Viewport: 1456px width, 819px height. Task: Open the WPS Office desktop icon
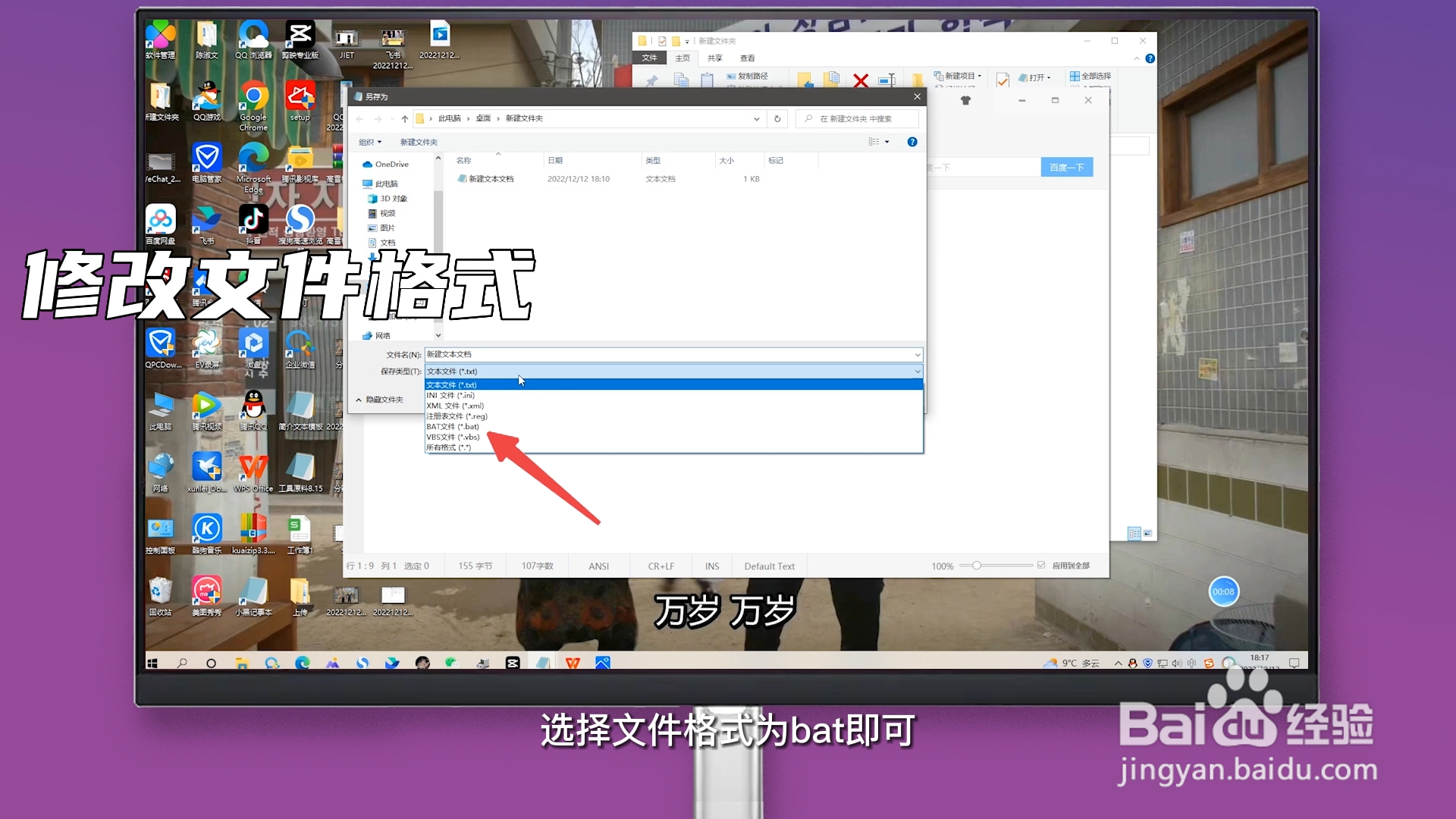(253, 474)
